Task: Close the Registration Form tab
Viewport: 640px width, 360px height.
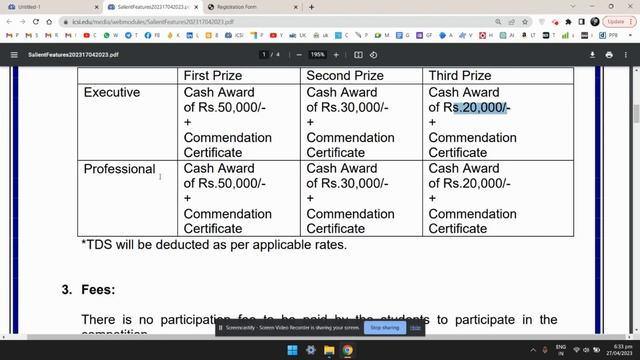Action: [296, 7]
